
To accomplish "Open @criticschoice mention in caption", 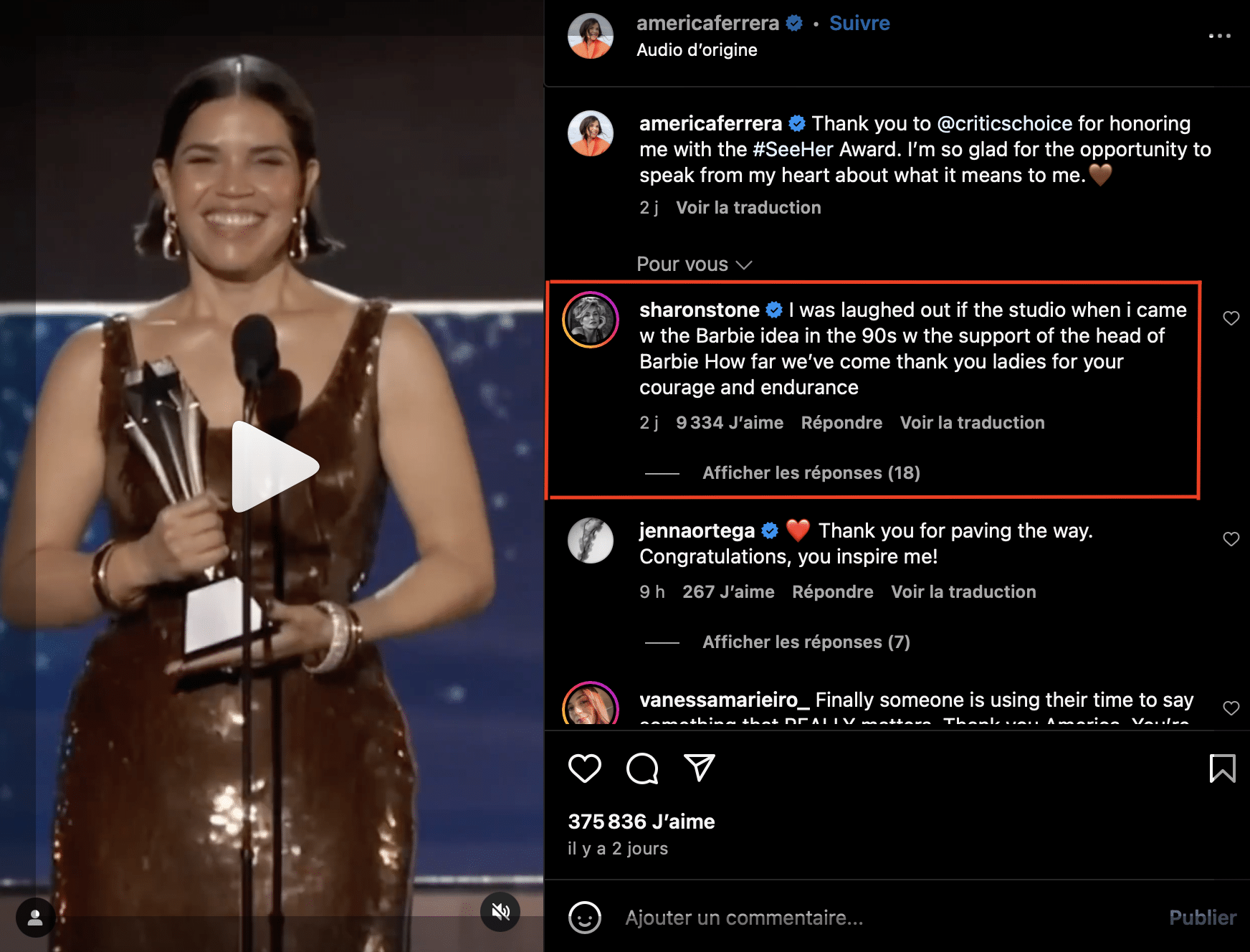I will tap(1004, 123).
